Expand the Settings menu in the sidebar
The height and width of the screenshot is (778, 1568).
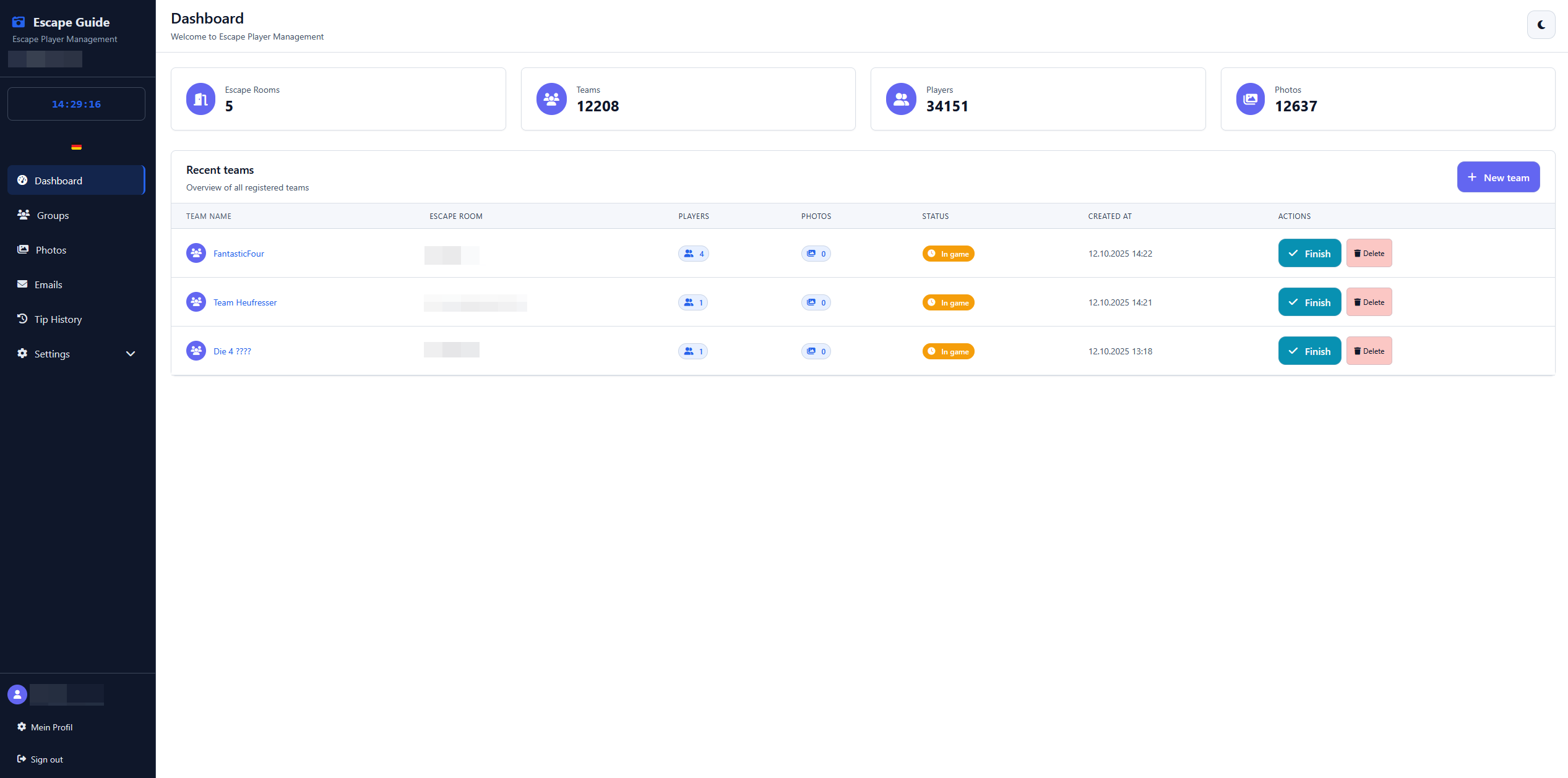(x=51, y=354)
